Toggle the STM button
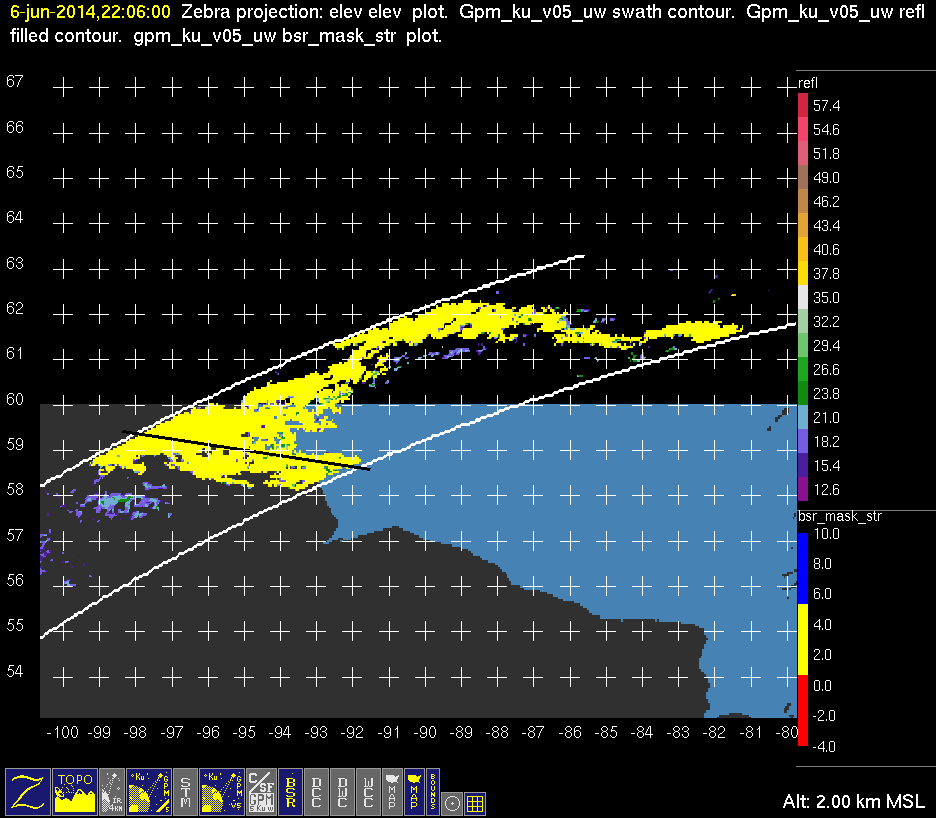Screen dimensions: 936x818 187,791
